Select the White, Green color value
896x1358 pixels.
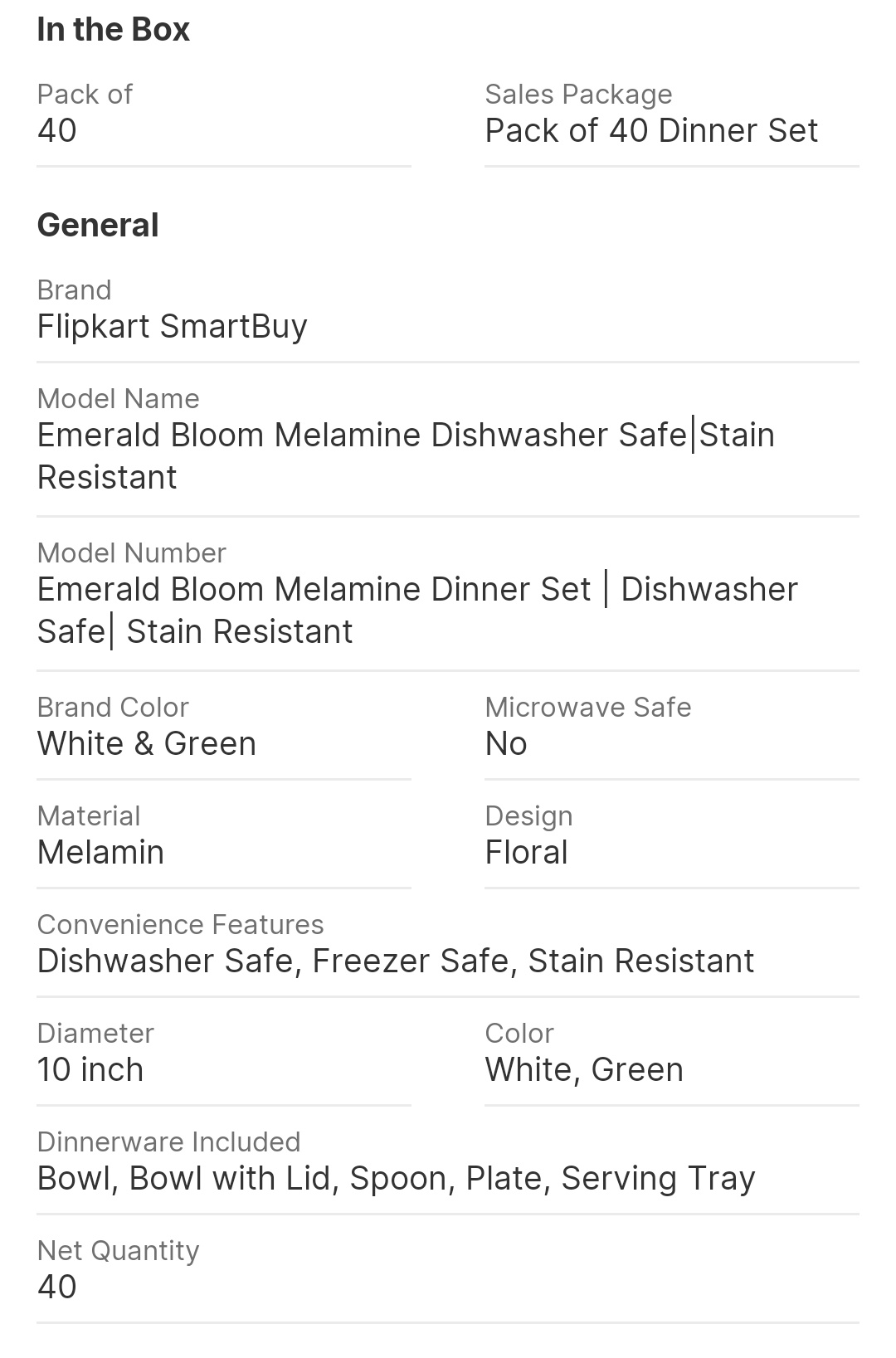[584, 1070]
